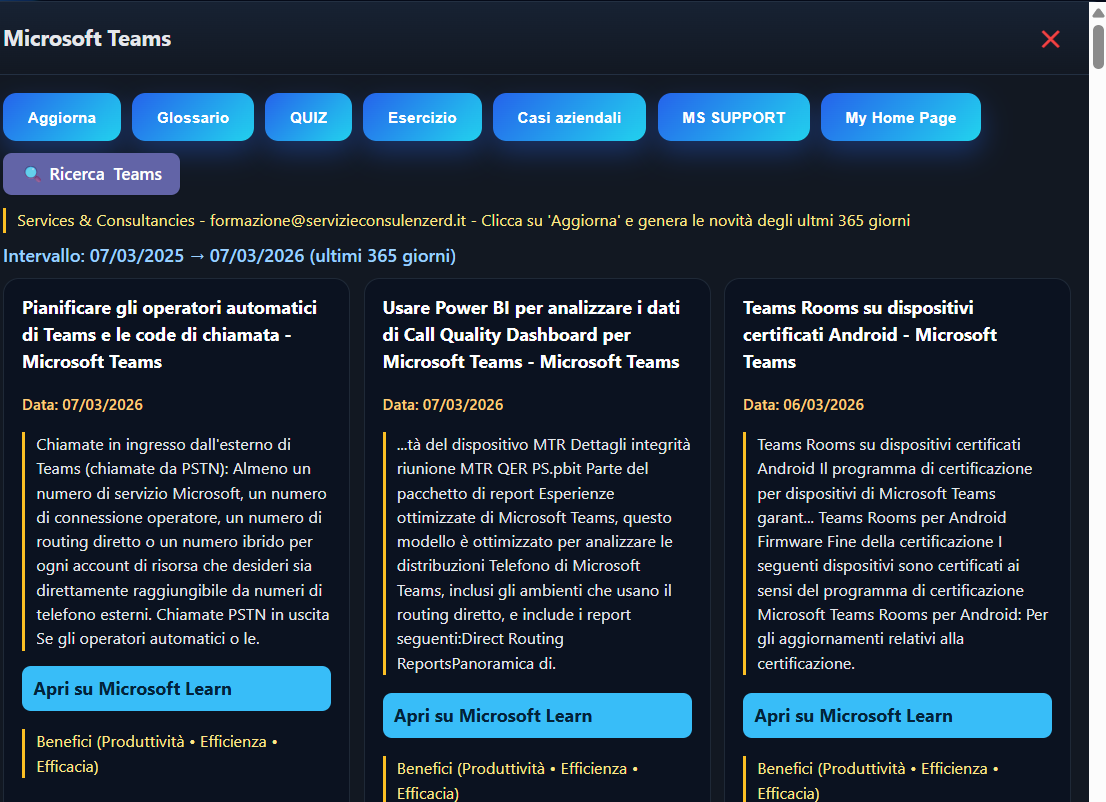The image size is (1106, 802).
Task: Open 'Teams Rooms su dispositivi' card on Microsoft Learn
Action: 897,715
